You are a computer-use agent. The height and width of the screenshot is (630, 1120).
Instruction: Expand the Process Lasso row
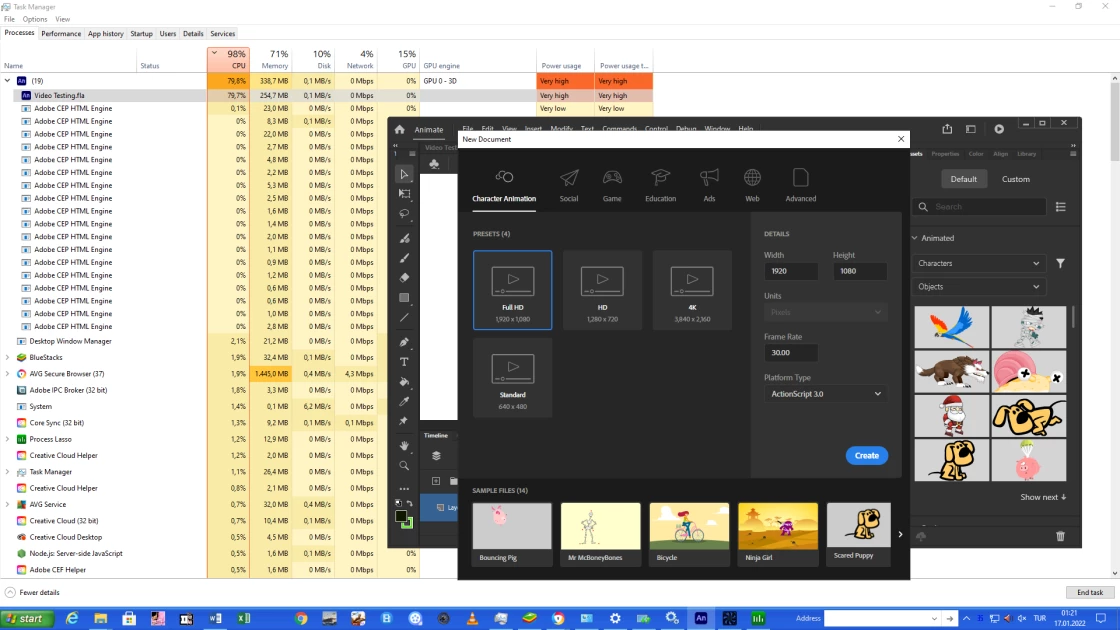7,439
